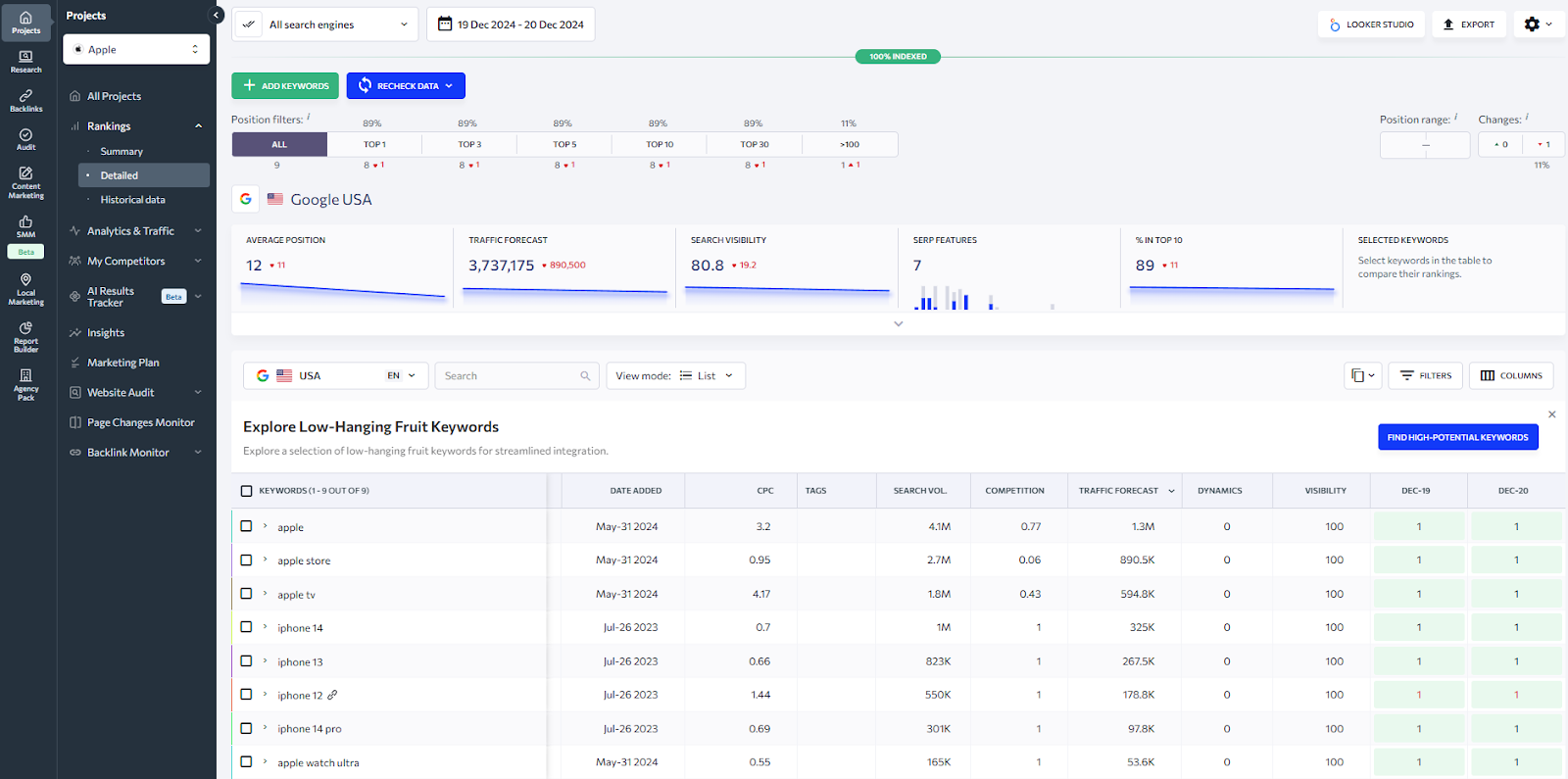This screenshot has height=779, width=1568.
Task: Tick the checkbox for iphone 12
Action: tap(247, 695)
